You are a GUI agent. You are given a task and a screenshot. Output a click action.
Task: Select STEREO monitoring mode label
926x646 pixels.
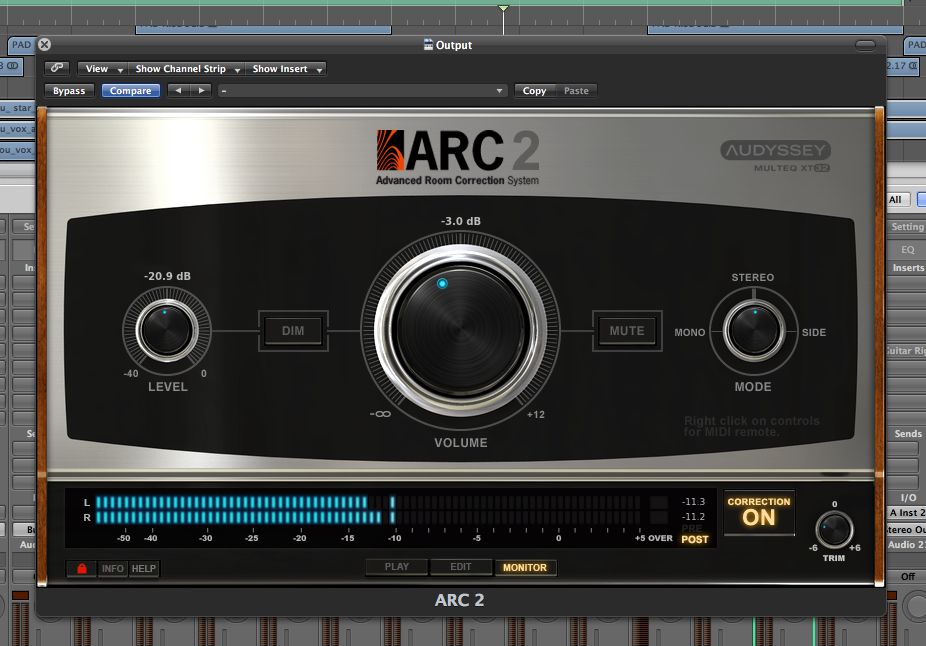tap(752, 277)
